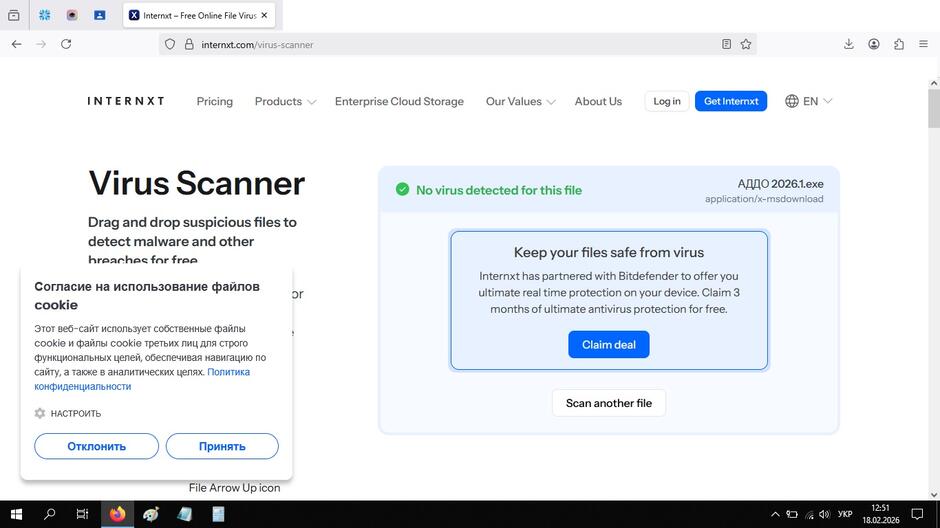This screenshot has width=940, height=528.
Task: Open the Windows notification center
Action: pos(917,514)
